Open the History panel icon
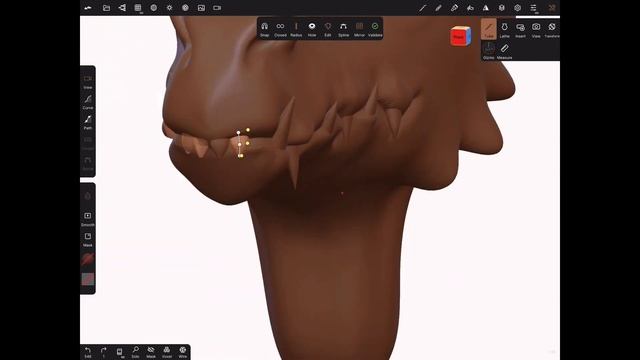Viewport: 640px width, 360px height. tap(120, 352)
